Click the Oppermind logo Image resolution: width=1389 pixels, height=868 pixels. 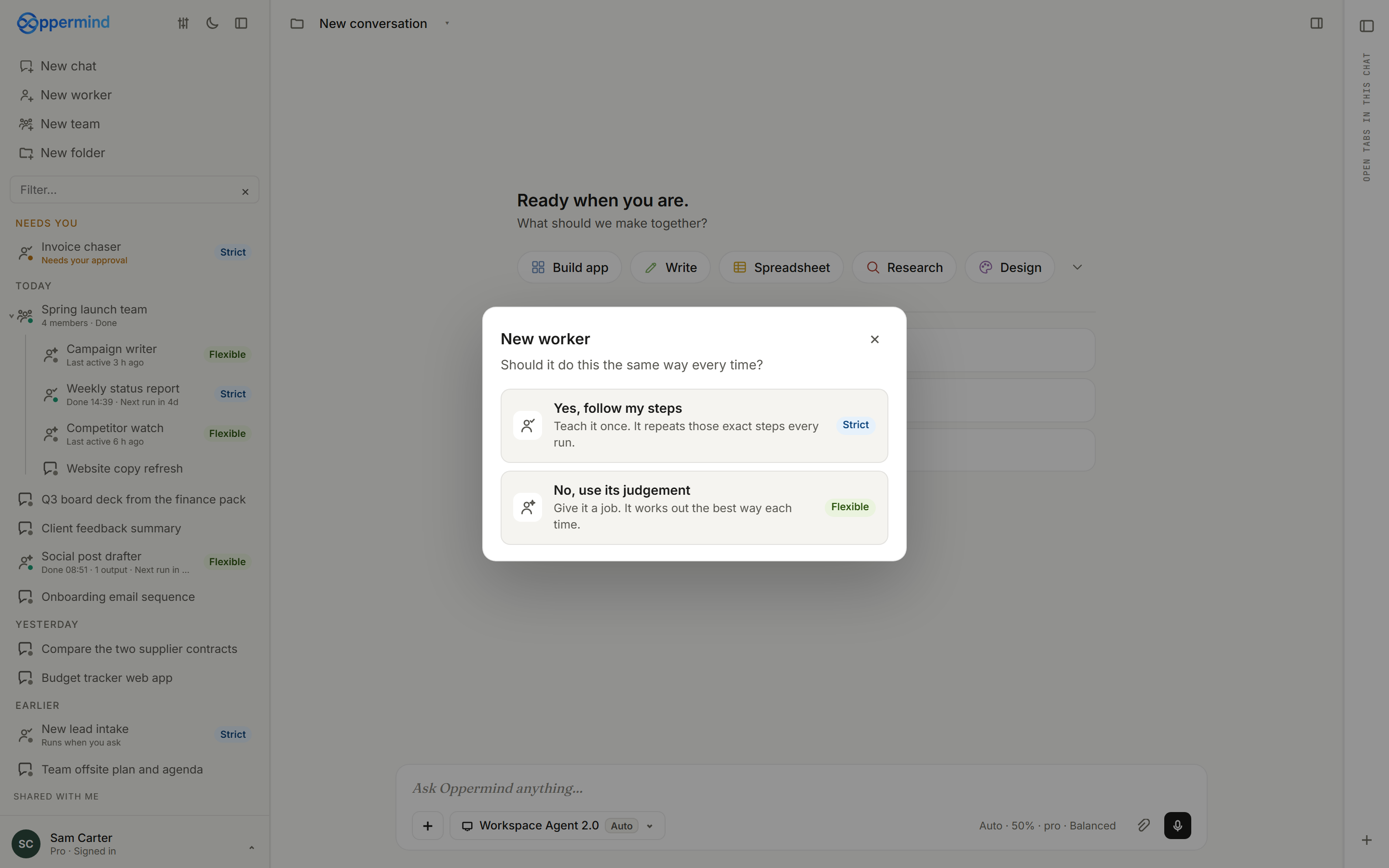click(x=63, y=23)
